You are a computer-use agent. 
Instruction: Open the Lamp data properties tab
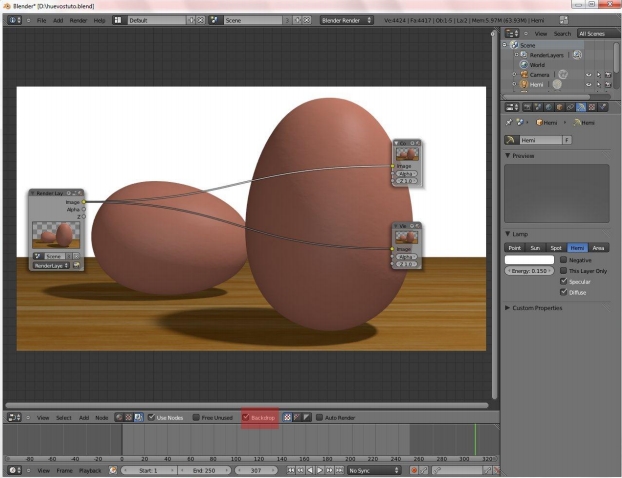581,107
